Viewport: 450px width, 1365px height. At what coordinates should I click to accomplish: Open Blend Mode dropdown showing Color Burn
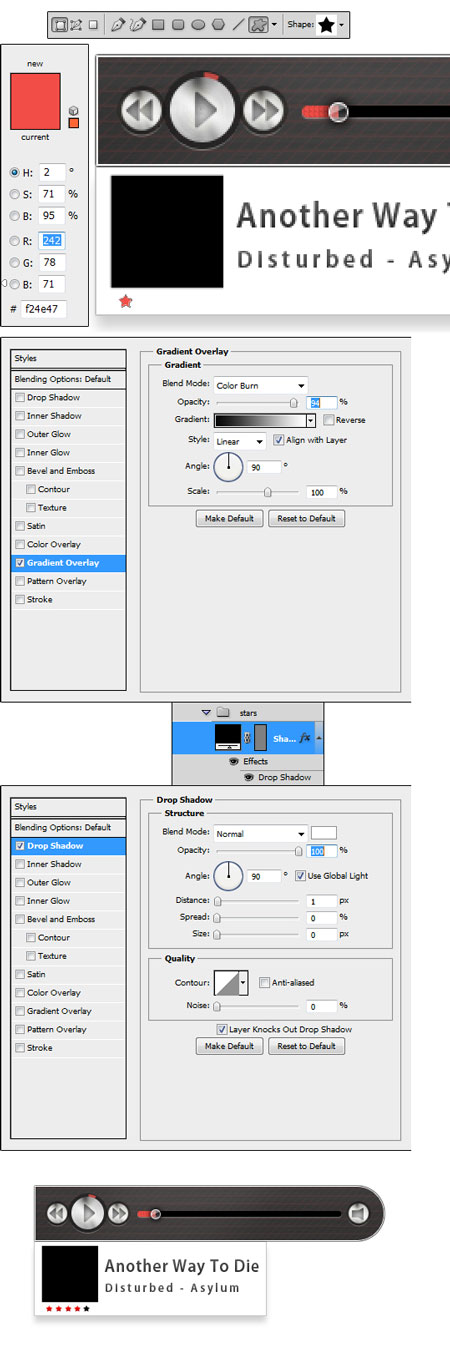click(x=261, y=385)
